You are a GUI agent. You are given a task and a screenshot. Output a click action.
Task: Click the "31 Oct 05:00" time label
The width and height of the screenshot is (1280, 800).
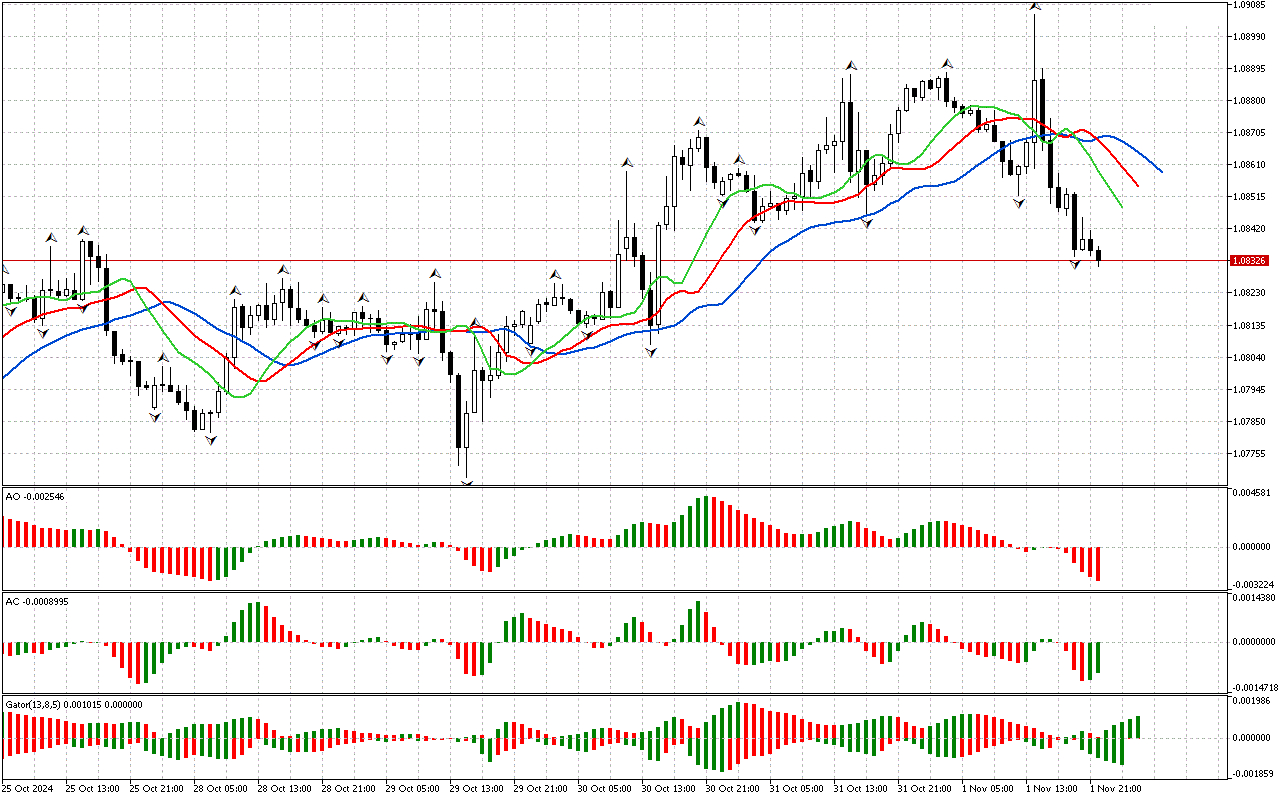(795, 789)
